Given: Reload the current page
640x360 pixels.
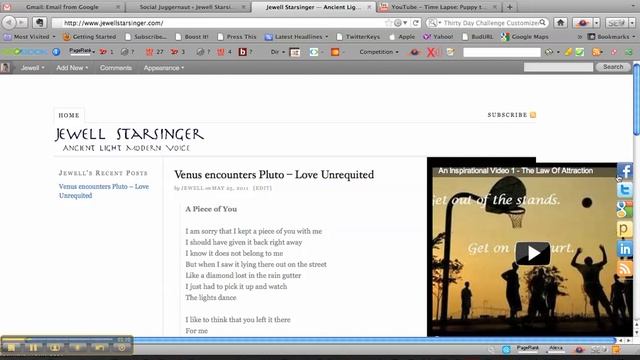Looking at the screenshot, I should point(416,23).
